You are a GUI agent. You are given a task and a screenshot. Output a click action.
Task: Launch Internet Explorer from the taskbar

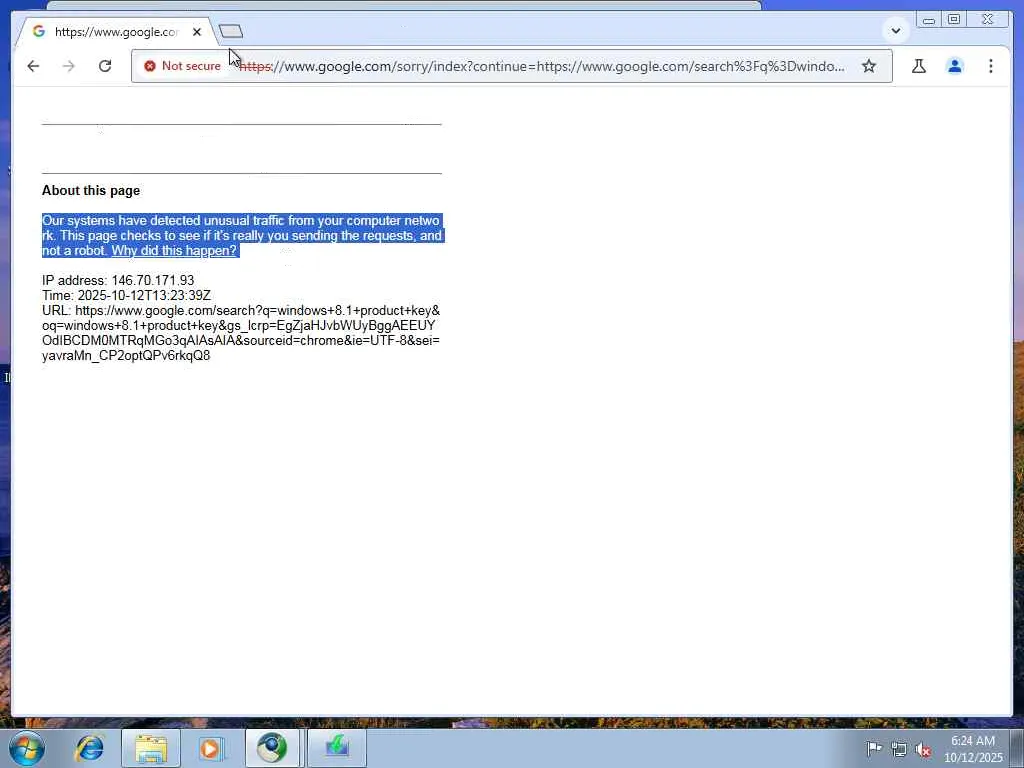[x=89, y=748]
